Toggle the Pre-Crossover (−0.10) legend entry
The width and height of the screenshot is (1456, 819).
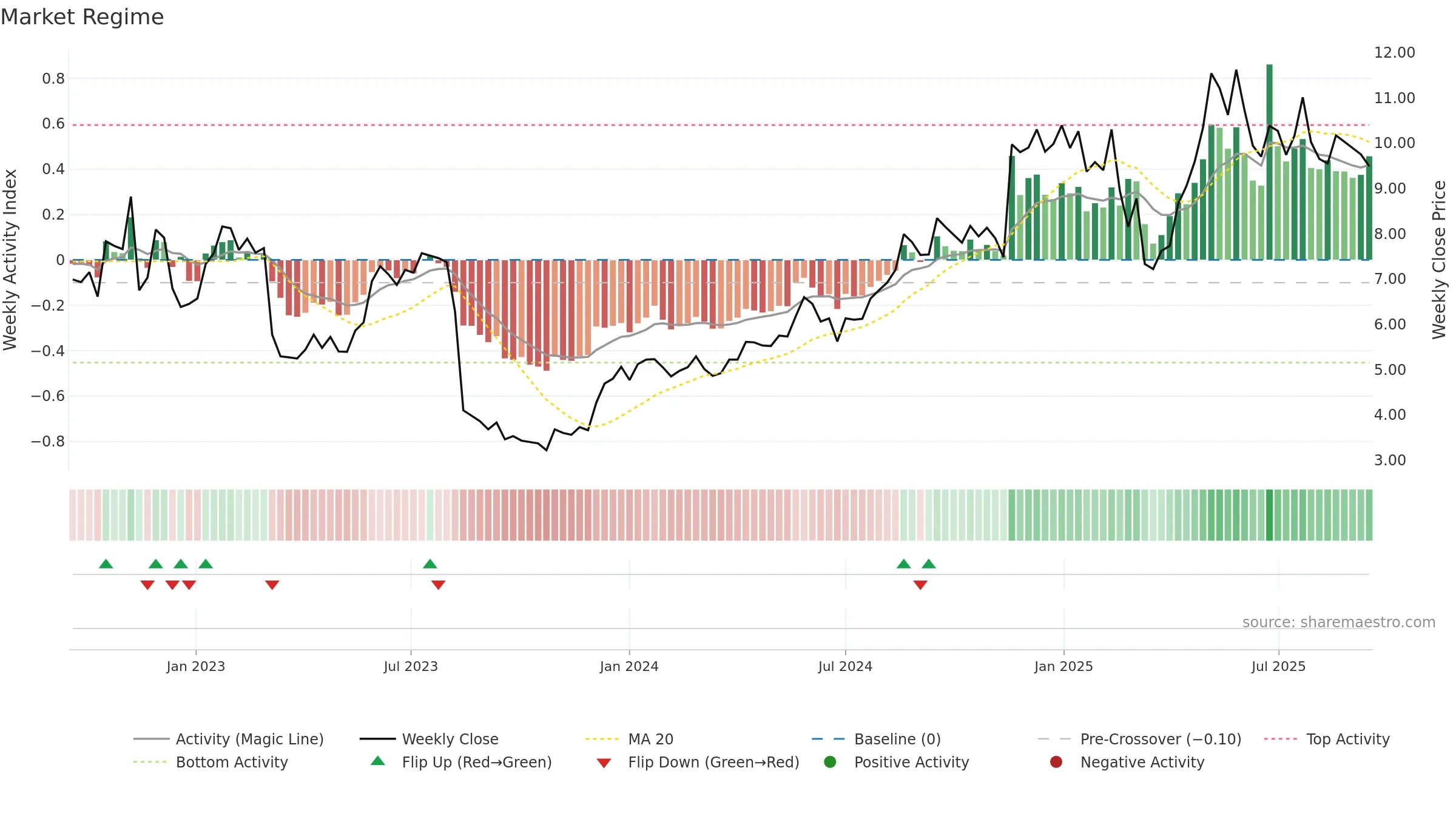(1139, 739)
